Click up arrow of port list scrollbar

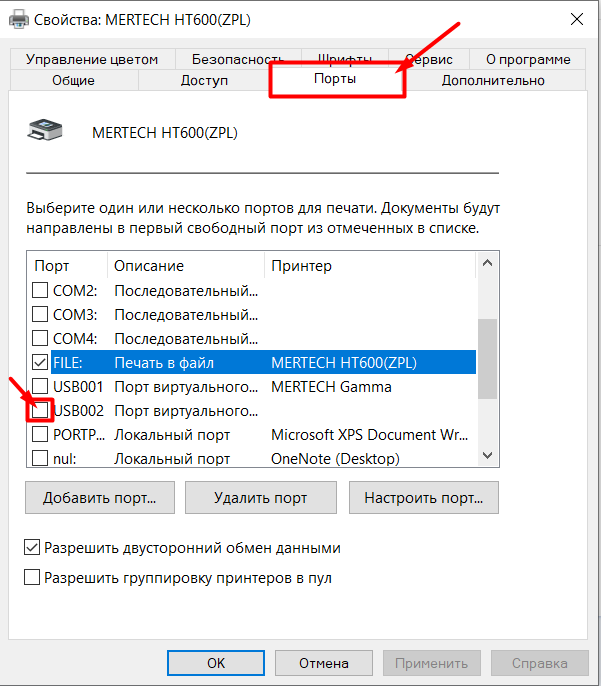[x=487, y=263]
